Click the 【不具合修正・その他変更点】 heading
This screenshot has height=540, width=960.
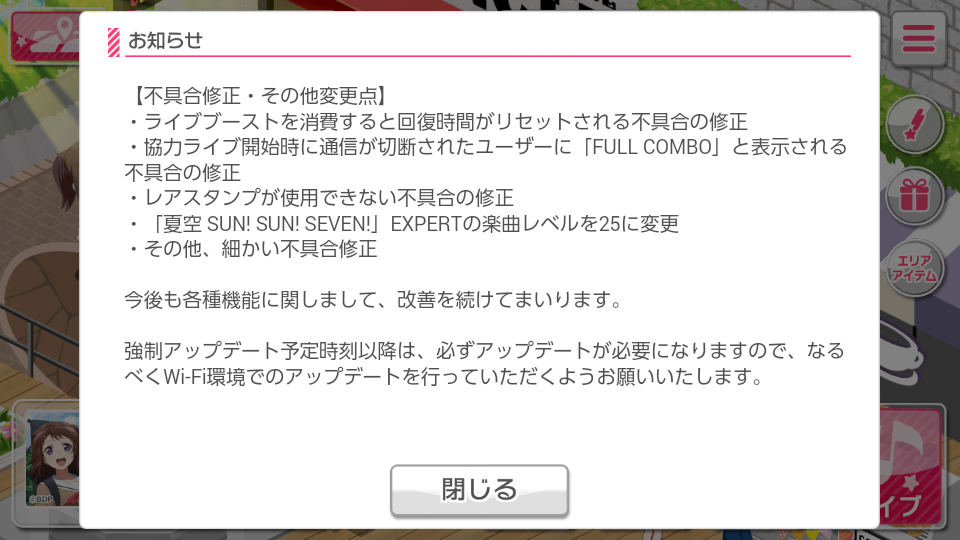click(x=257, y=96)
